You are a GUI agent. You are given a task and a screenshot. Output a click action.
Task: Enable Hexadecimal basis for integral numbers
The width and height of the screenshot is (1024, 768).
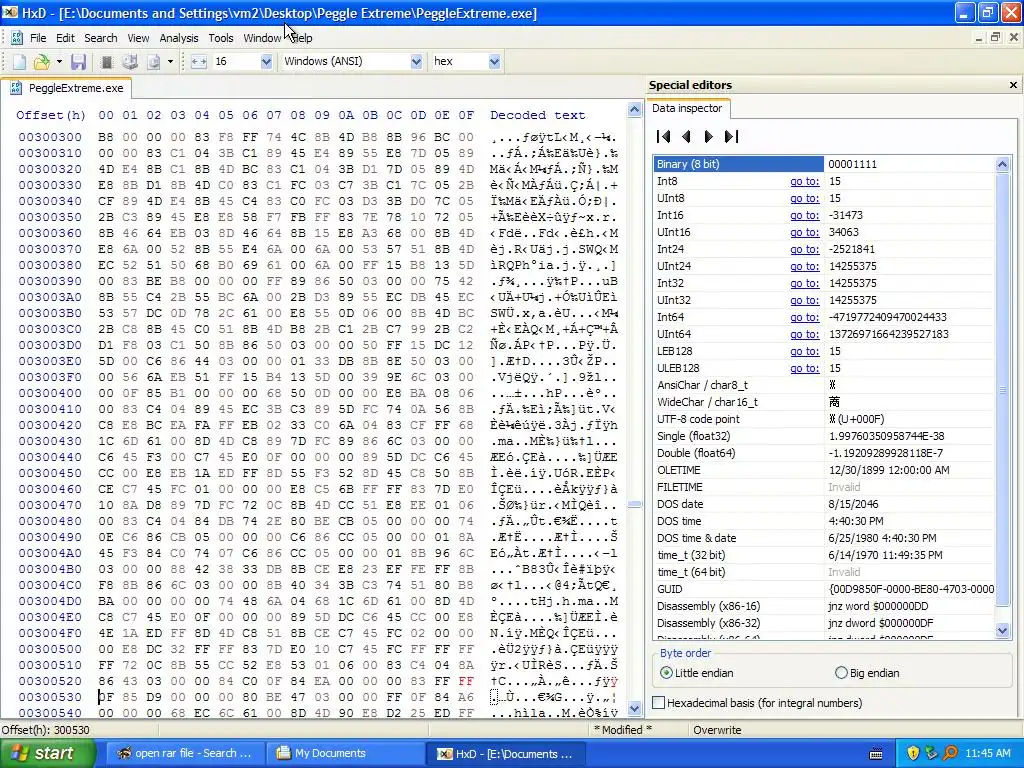tap(757, 703)
